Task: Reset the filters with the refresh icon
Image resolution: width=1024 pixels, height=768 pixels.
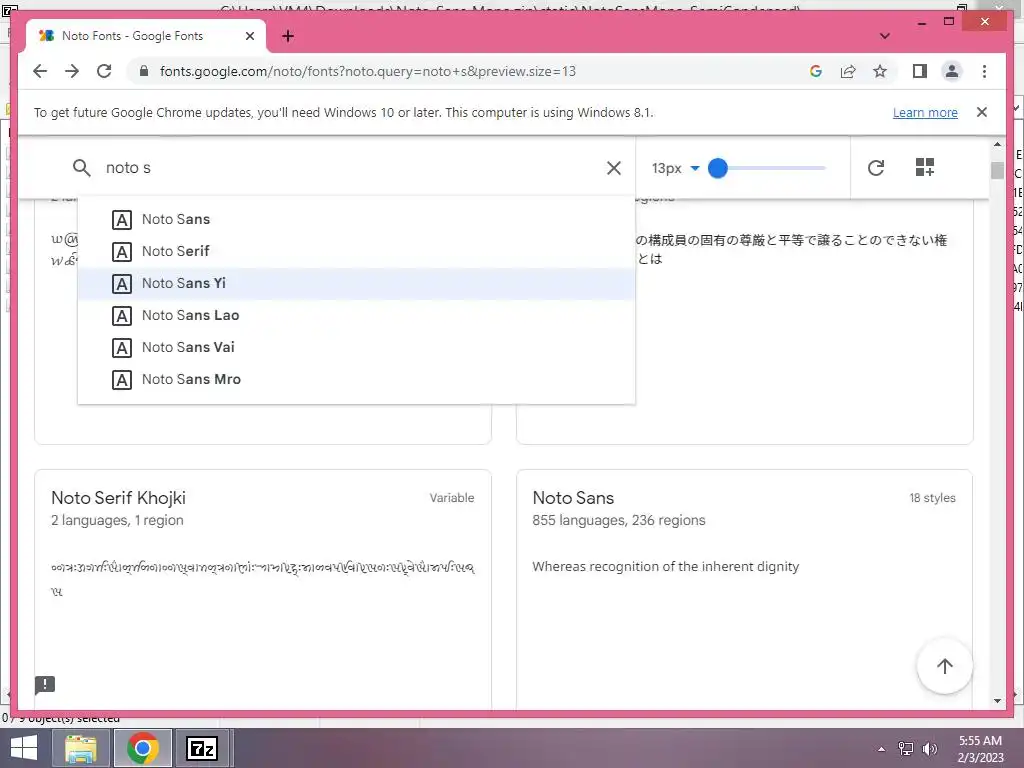Action: pyautogui.click(x=876, y=168)
